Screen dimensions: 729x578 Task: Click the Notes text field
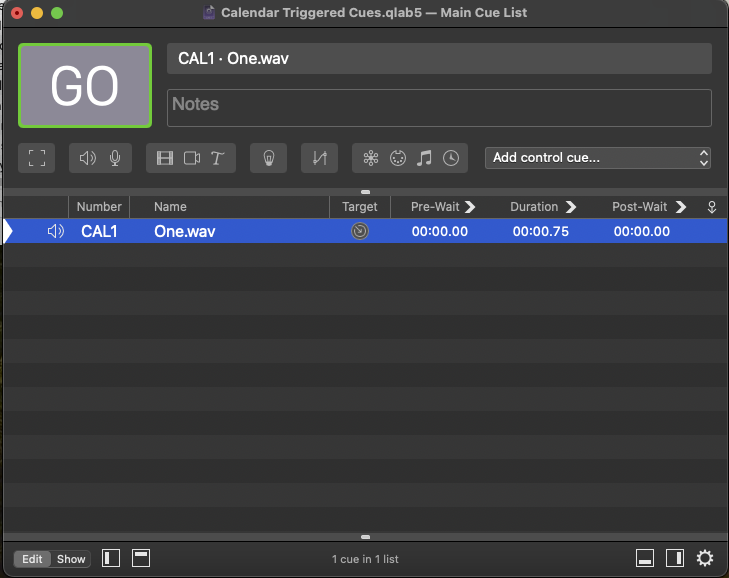[x=439, y=108]
